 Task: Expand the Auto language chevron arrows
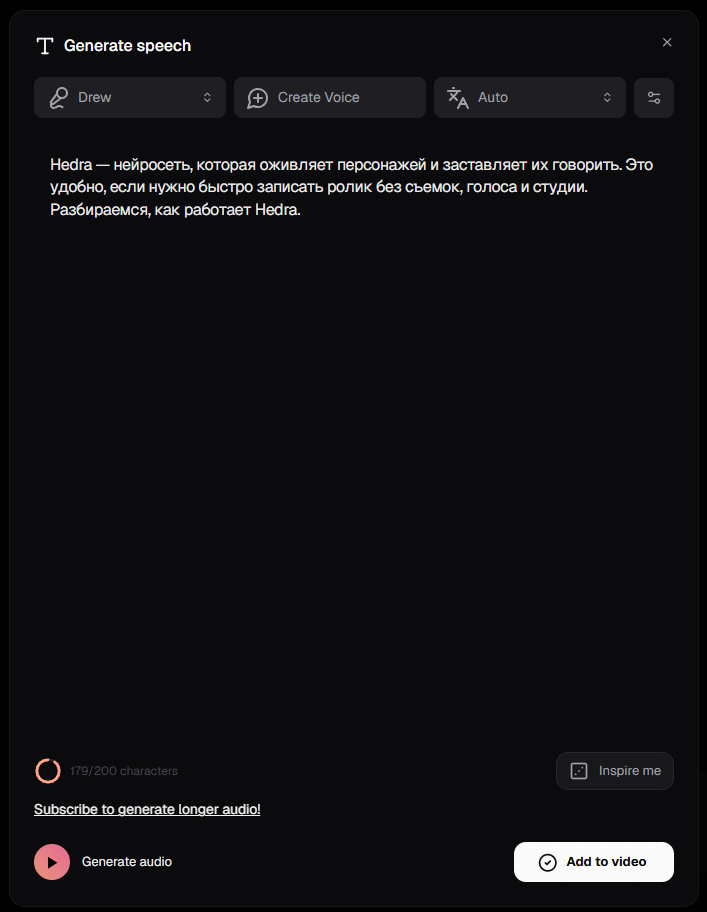pyautogui.click(x=607, y=98)
